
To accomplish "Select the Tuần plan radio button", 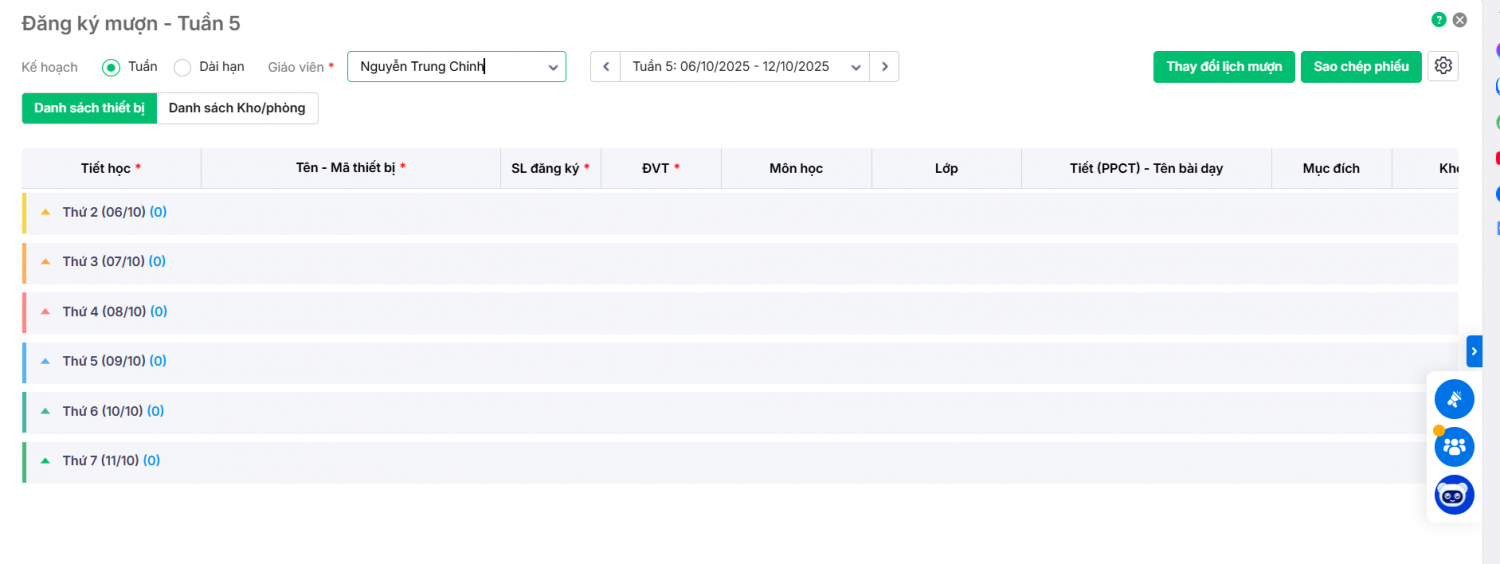I will [x=111, y=68].
